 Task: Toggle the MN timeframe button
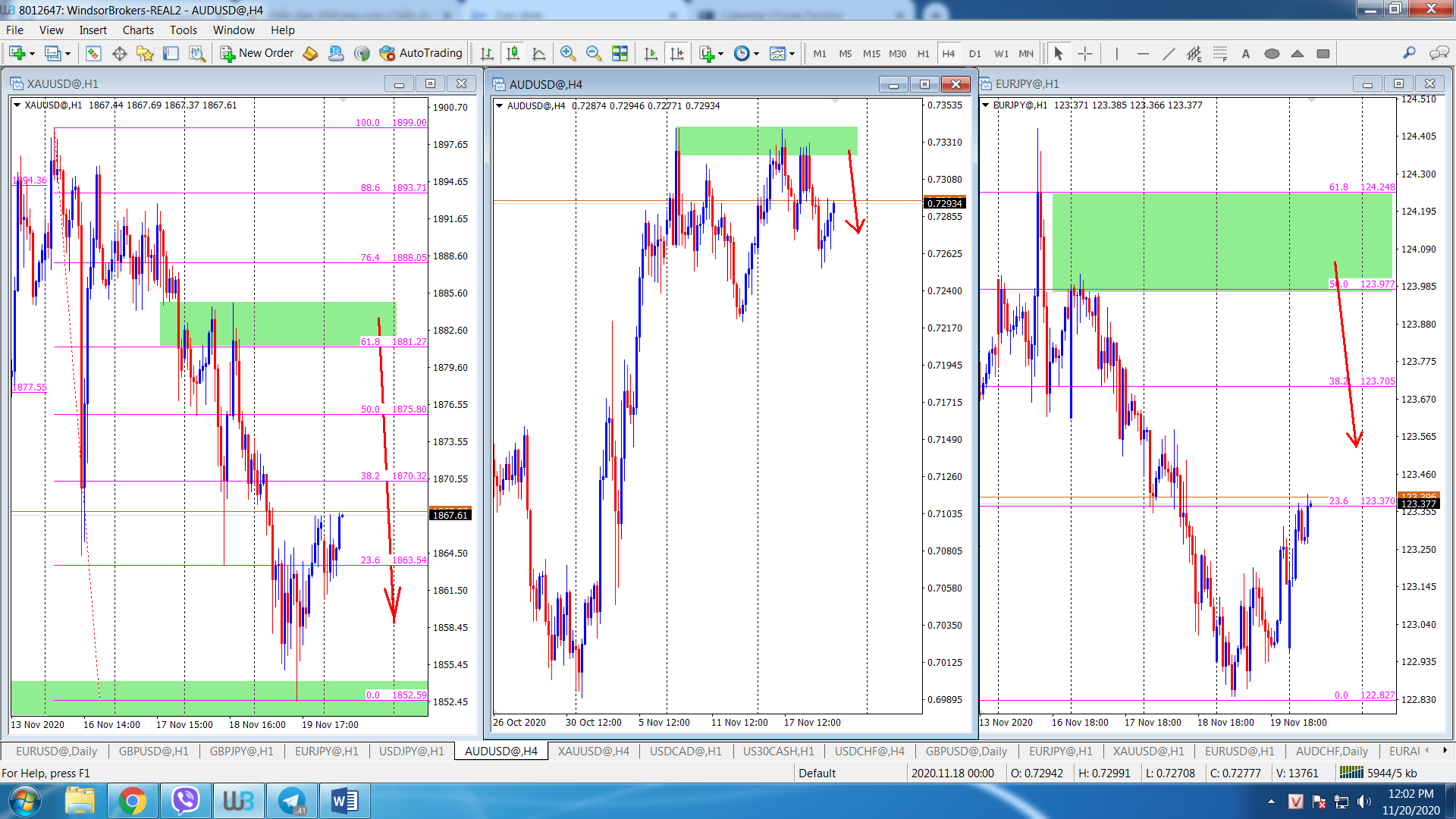tap(1026, 54)
